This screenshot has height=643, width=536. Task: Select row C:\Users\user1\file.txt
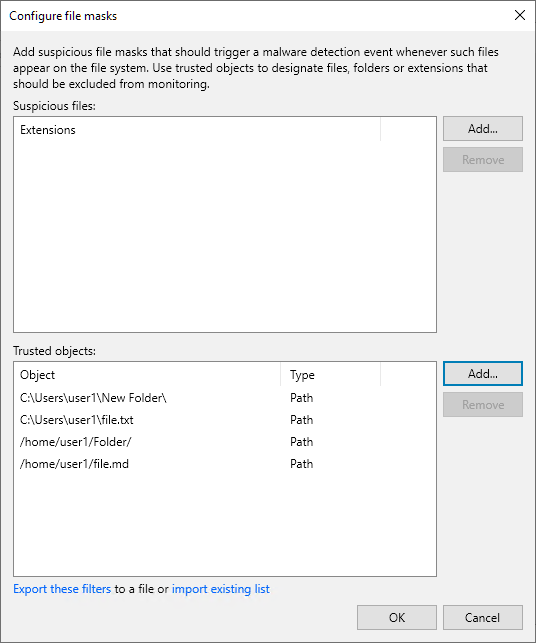[225, 420]
